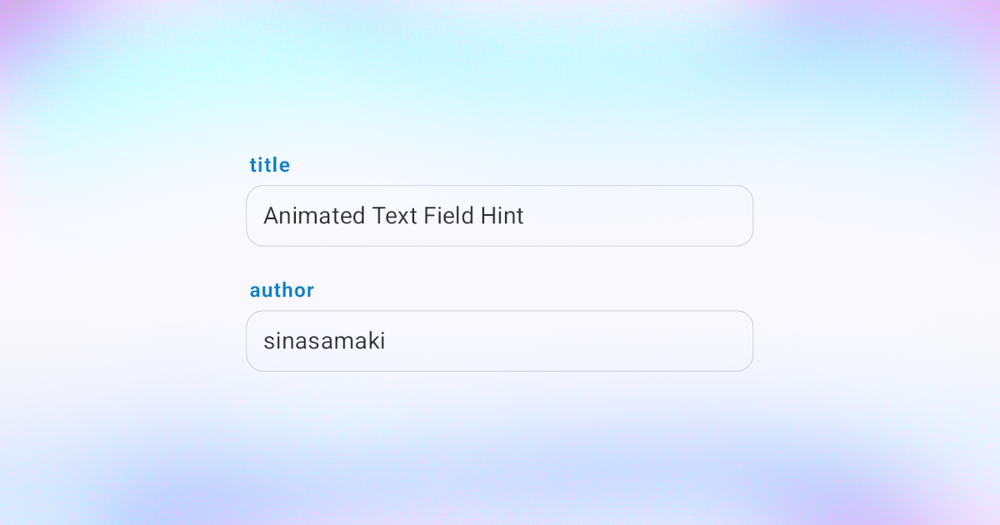Click the gradient background above title label
Screen dimensions: 1000x525
coord(499,77)
